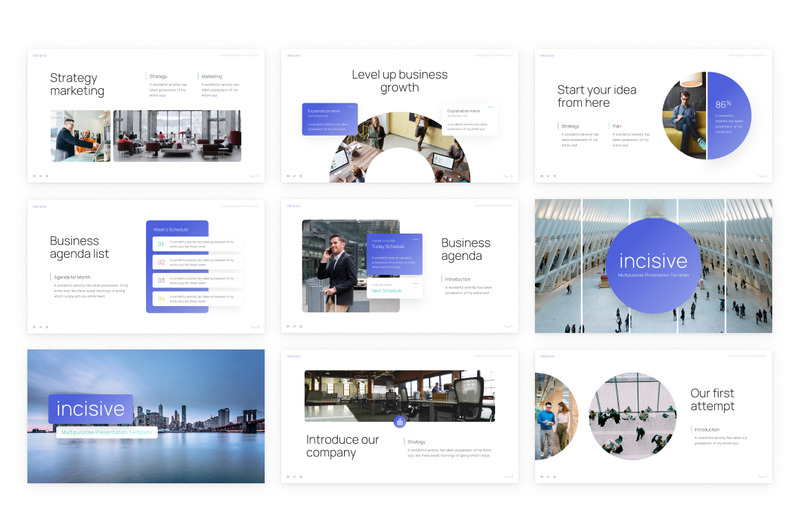The width and height of the screenshot is (800, 532).
Task: Click the 'Introduce our company' heading
Action: coord(342,446)
